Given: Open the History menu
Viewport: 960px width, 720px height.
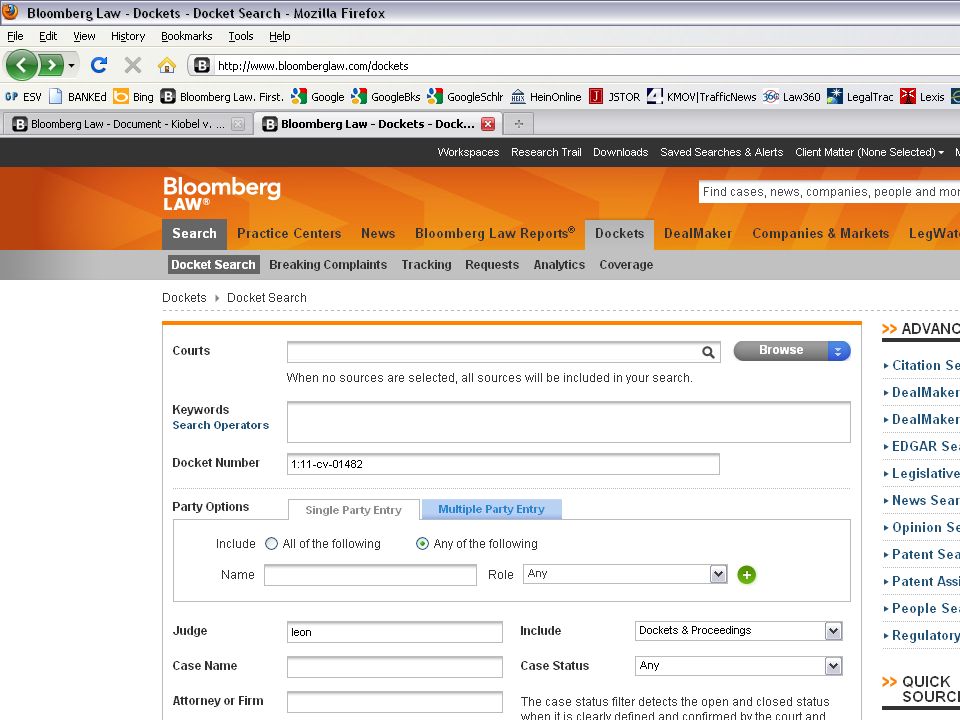Looking at the screenshot, I should pos(128,36).
